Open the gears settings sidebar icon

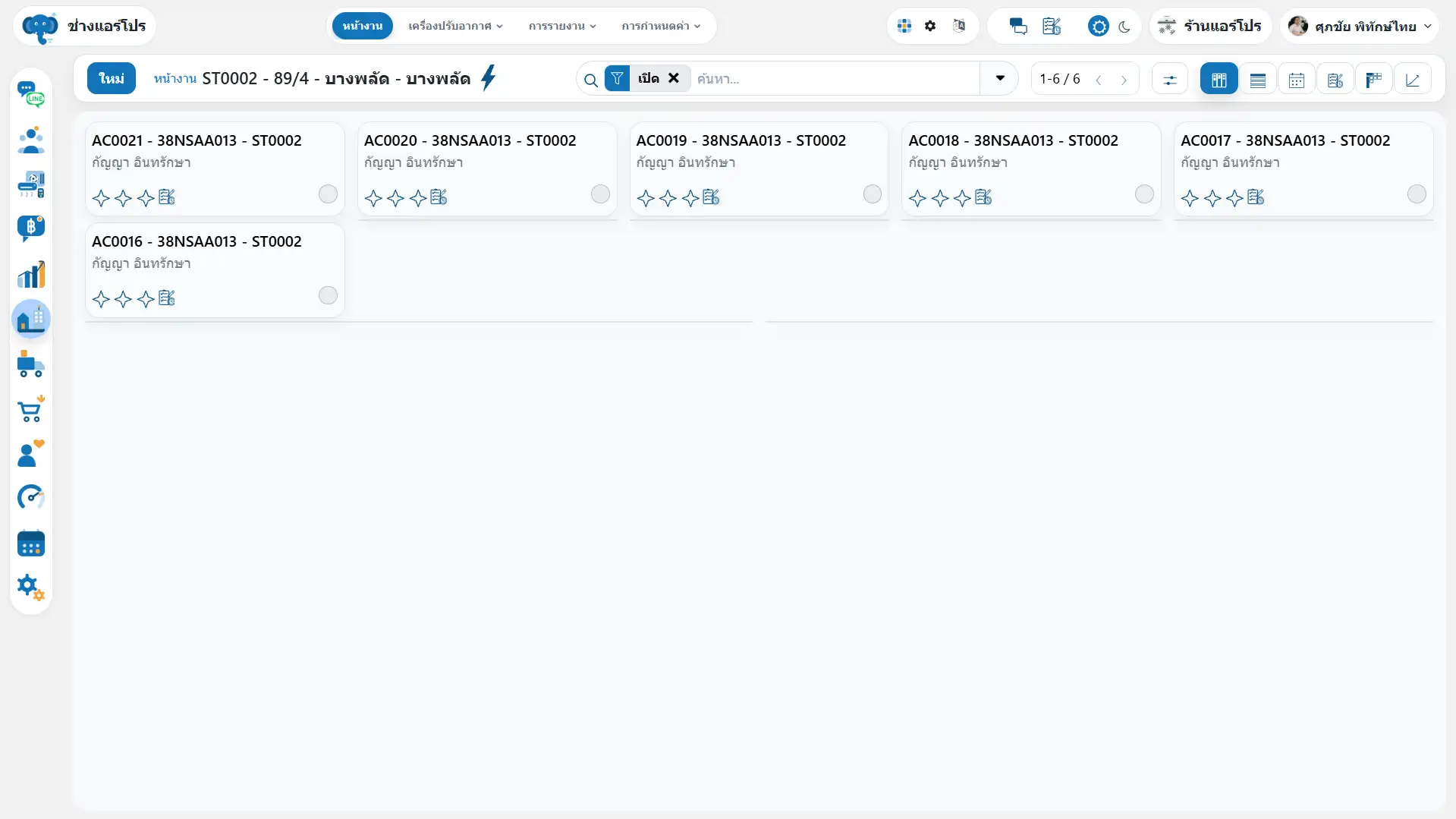pos(31,587)
